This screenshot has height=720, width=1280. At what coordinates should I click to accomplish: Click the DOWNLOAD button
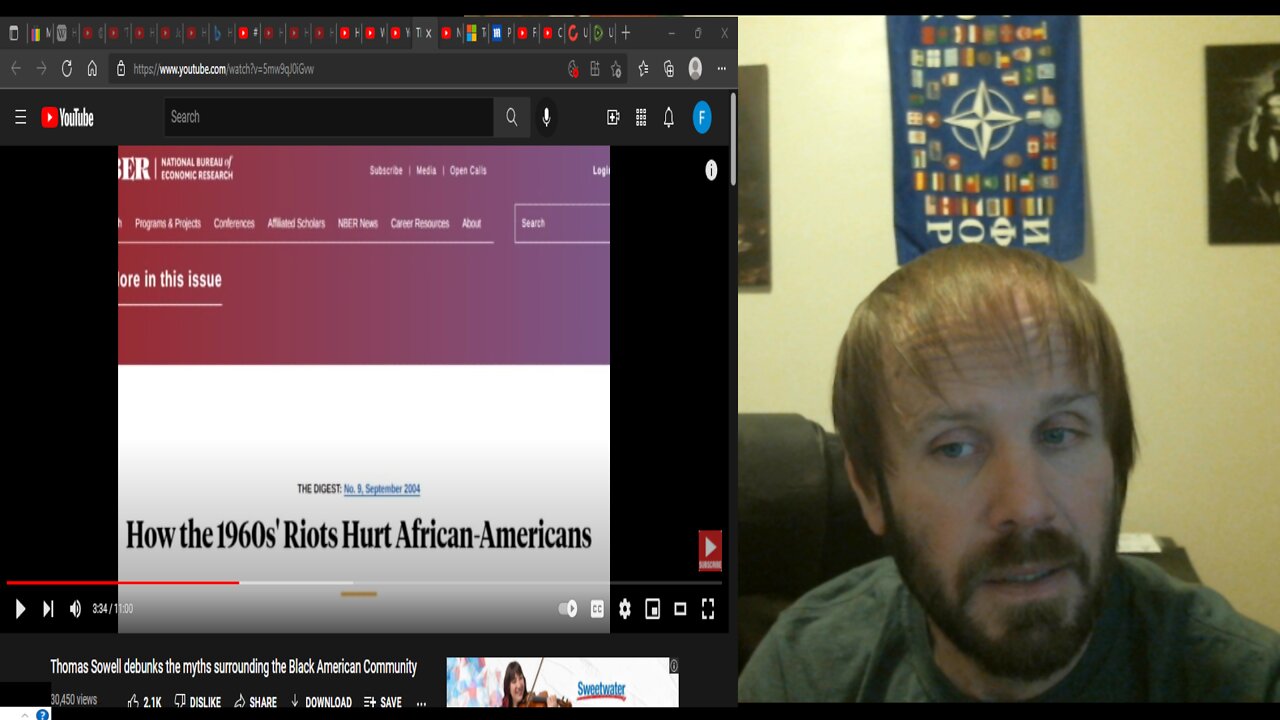pos(321,702)
